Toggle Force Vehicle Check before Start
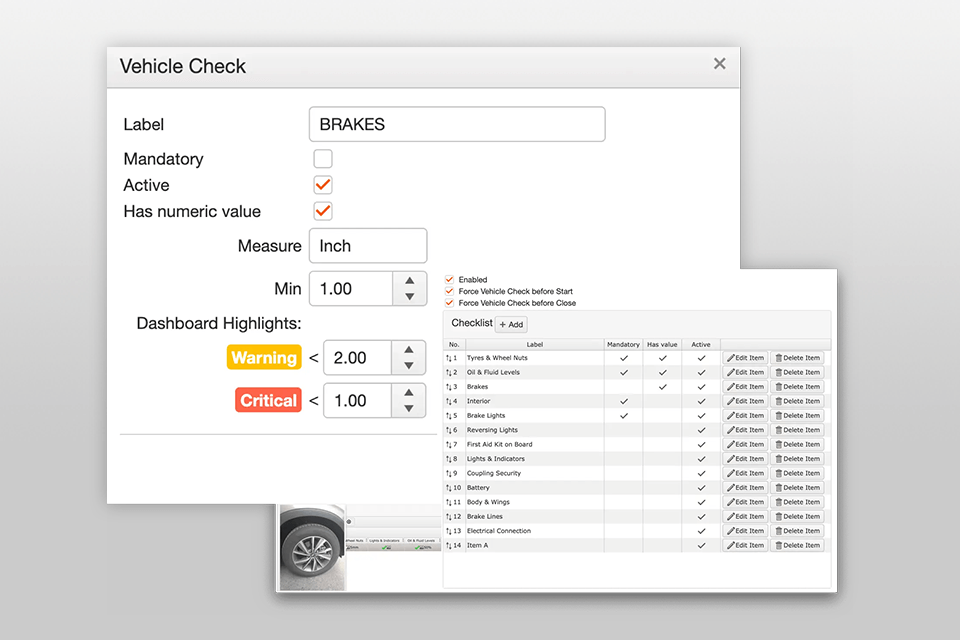Image resolution: width=960 pixels, height=640 pixels. pos(449,291)
